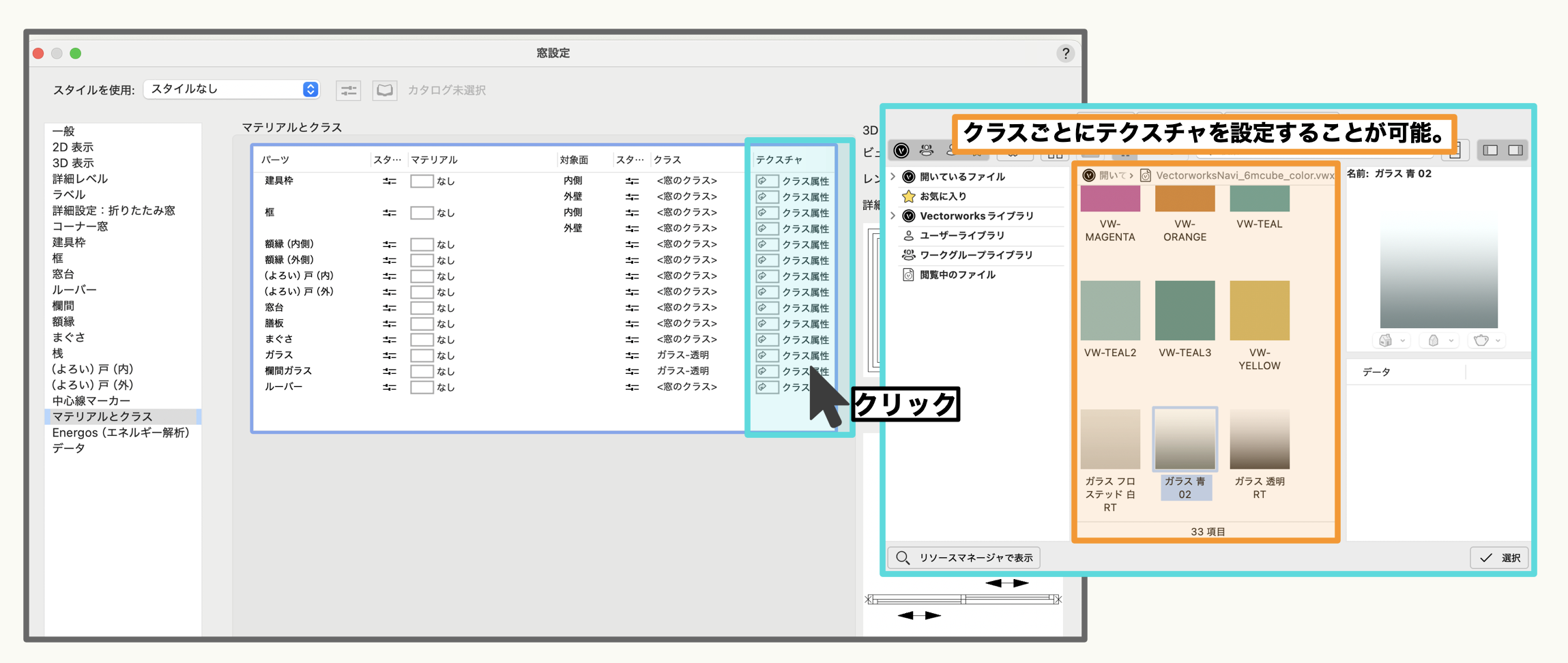Image resolution: width=1568 pixels, height=663 pixels.
Task: Expand the 開いているファイル tree node
Action: (893, 177)
